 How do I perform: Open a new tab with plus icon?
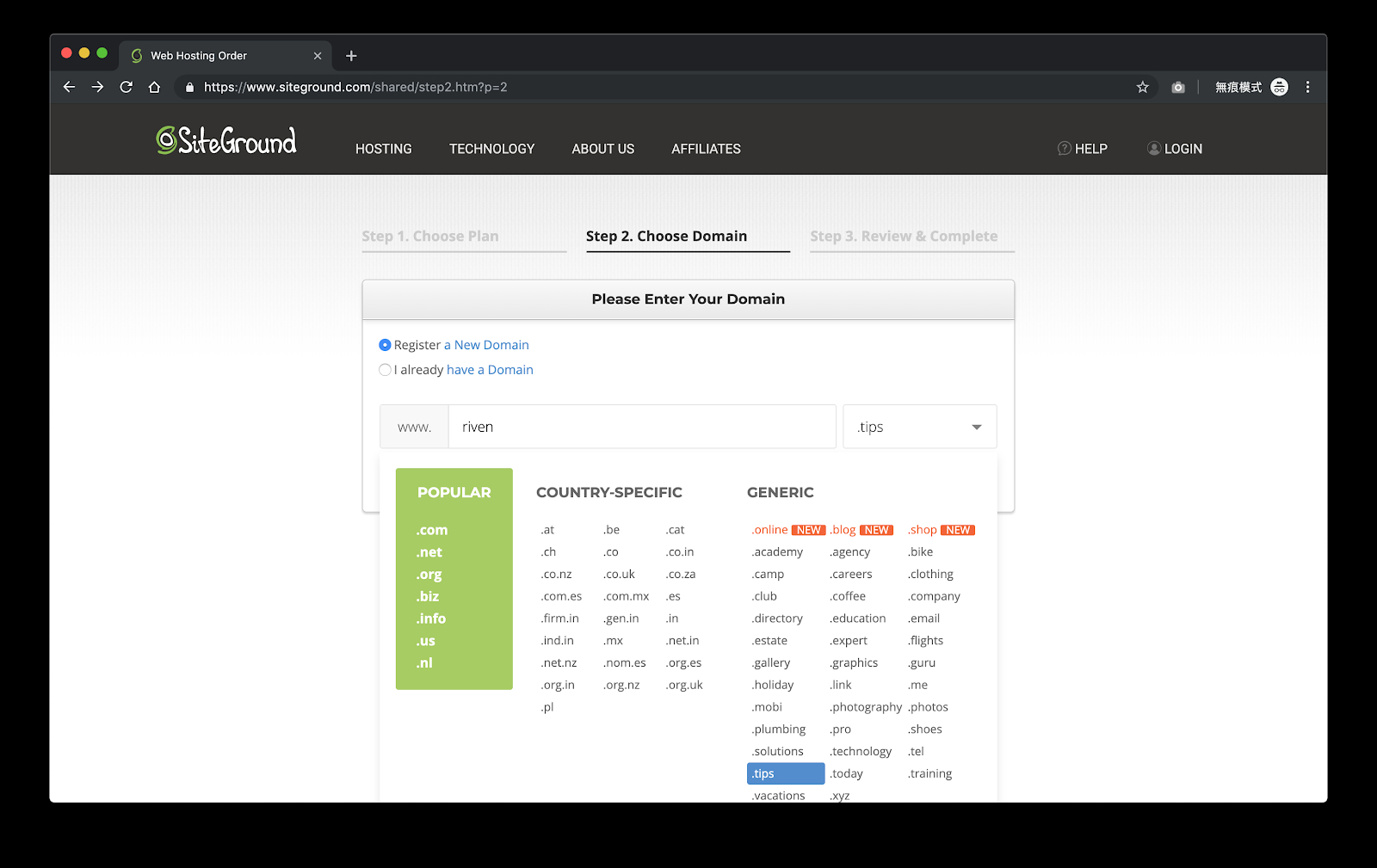(351, 56)
